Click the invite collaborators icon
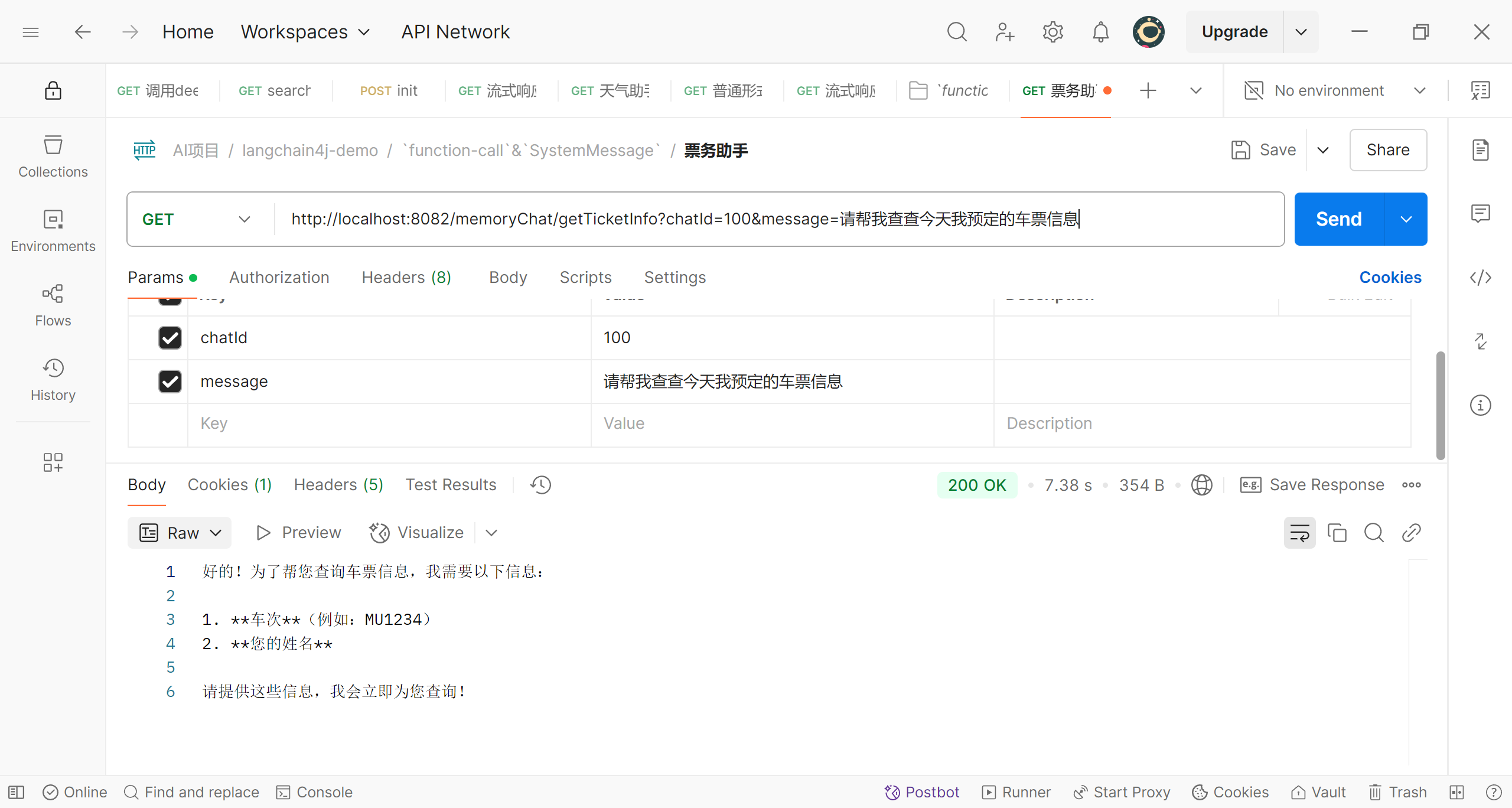The image size is (1512, 808). point(1004,32)
